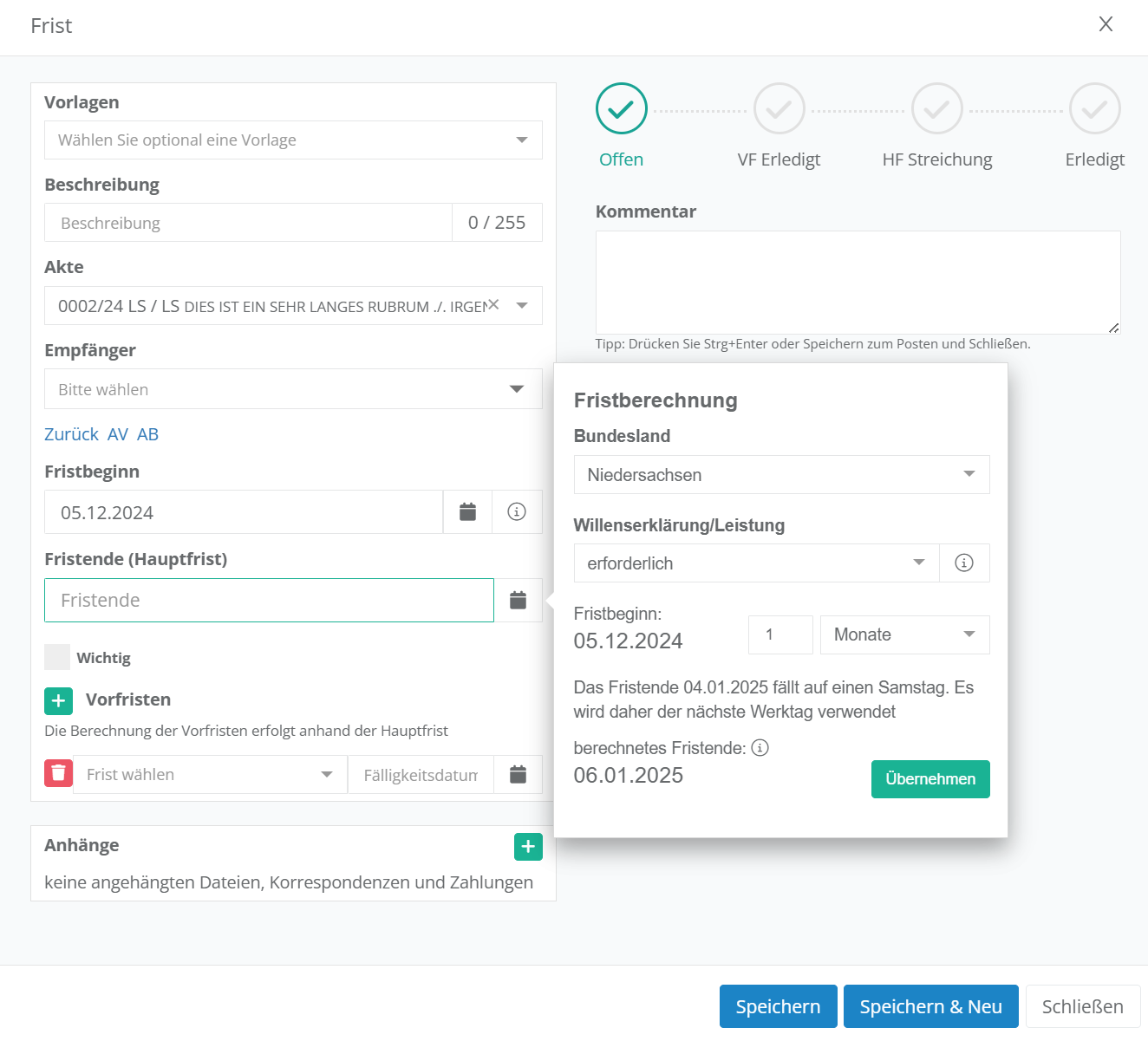The height and width of the screenshot is (1041, 1148).
Task: Mark status as HF Streichung
Action: tap(936, 109)
